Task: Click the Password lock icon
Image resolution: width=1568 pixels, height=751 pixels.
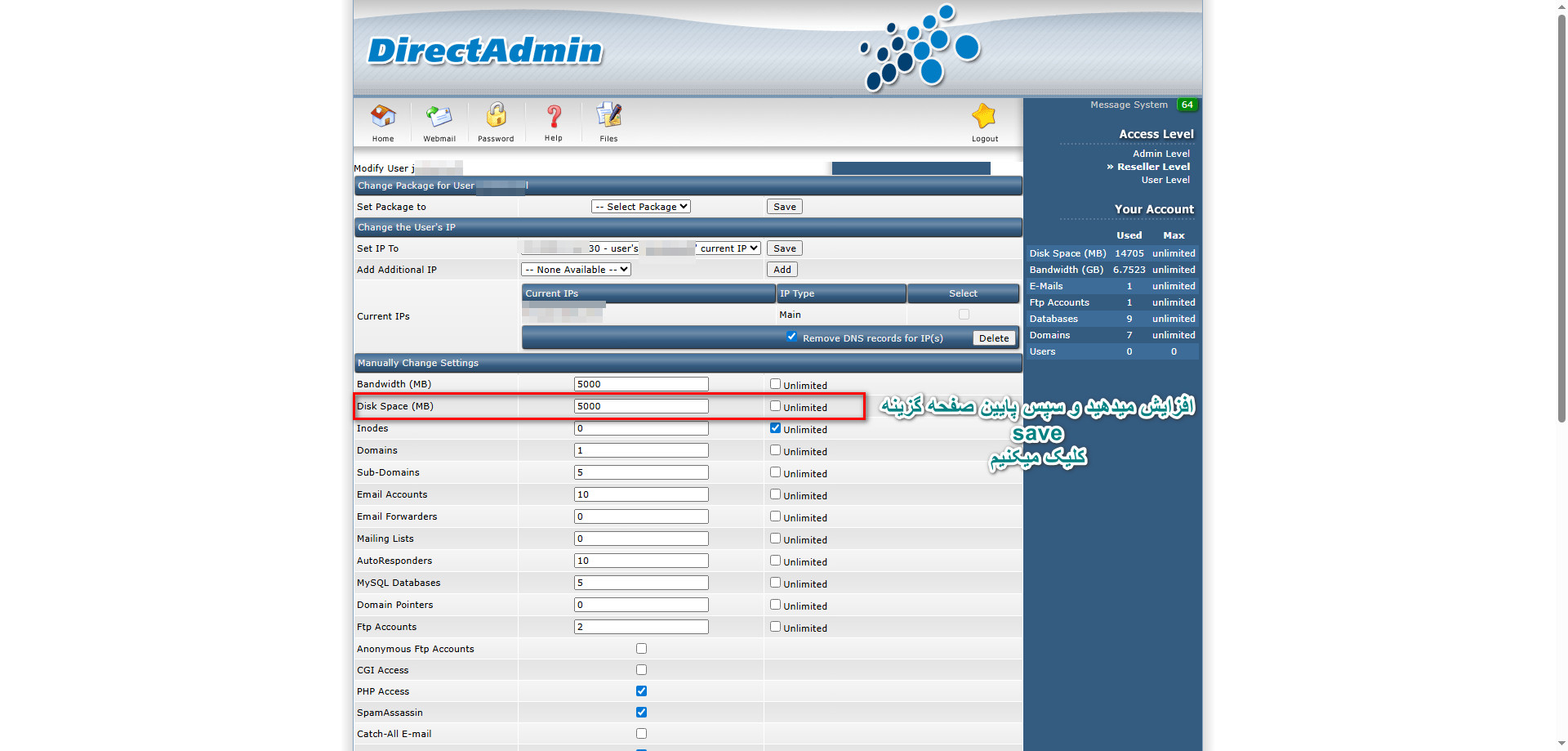Action: (x=496, y=116)
